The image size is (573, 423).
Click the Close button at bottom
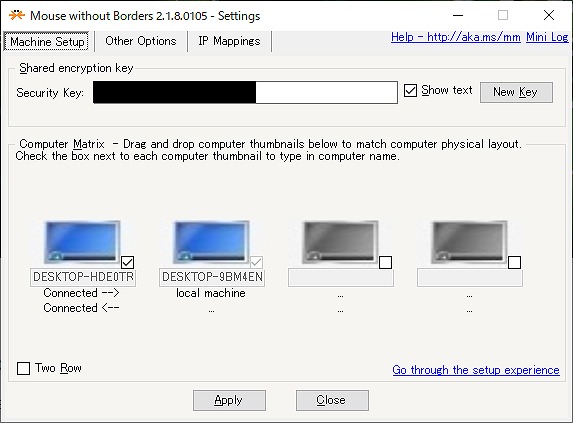pyautogui.click(x=332, y=400)
